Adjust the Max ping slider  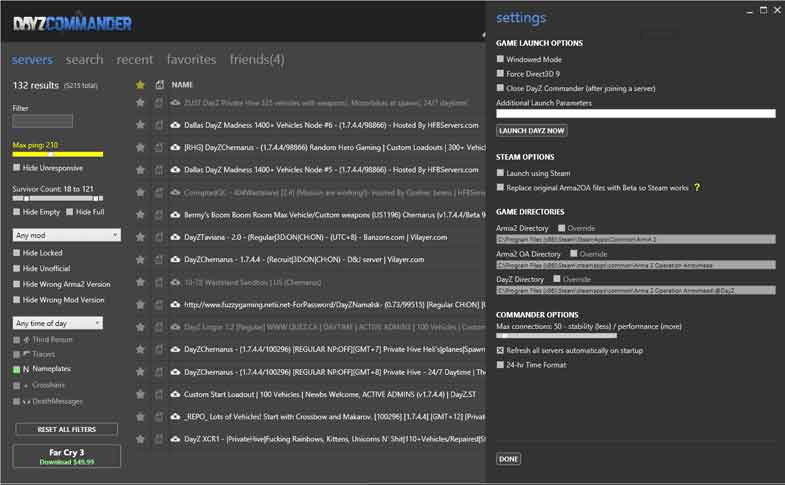tap(58, 154)
